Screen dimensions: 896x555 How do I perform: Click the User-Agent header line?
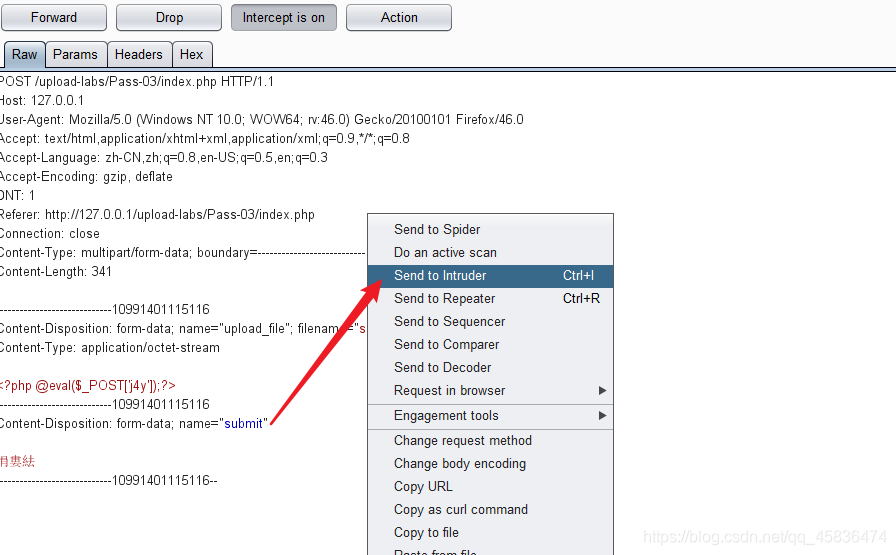(262, 119)
